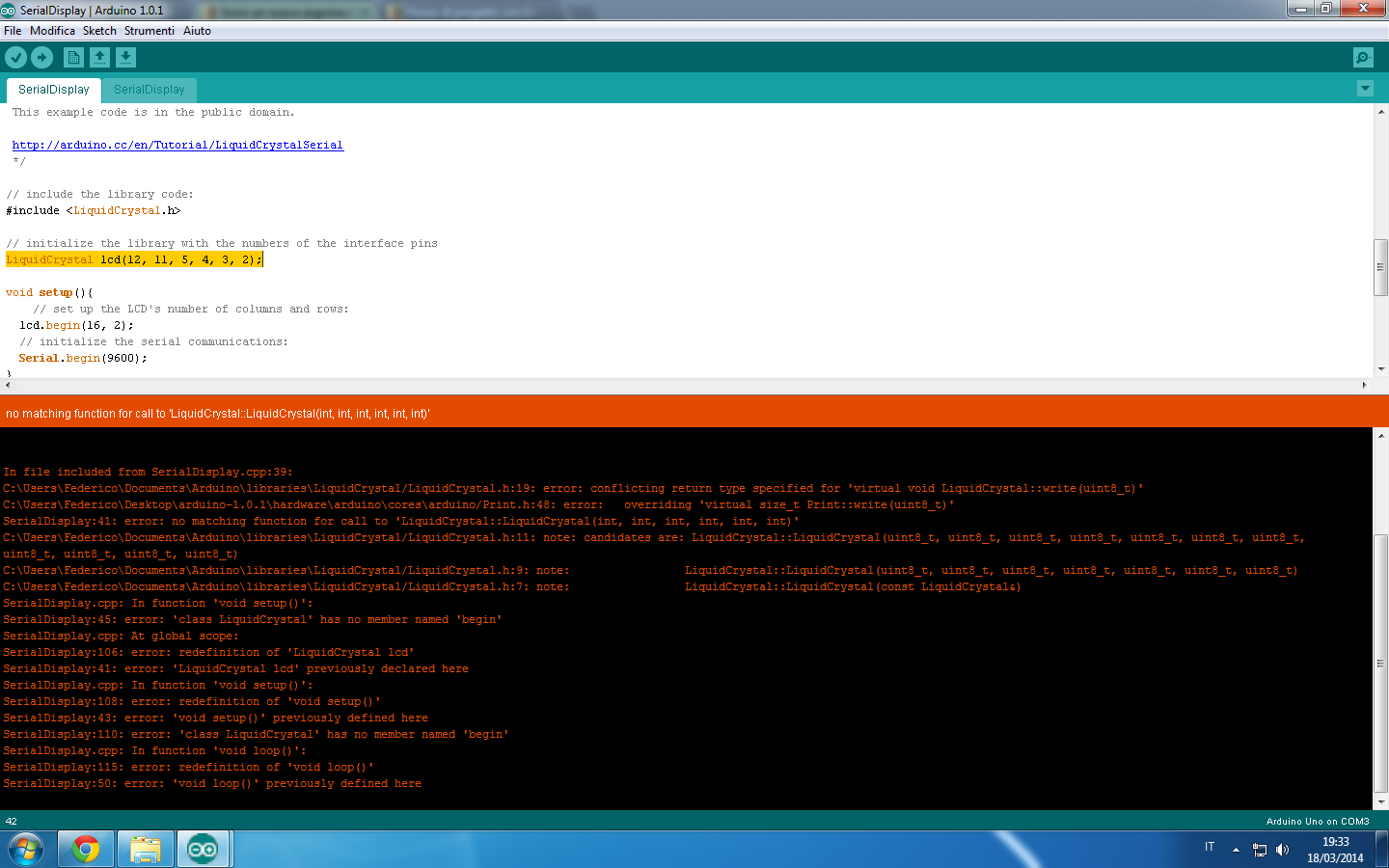Click the system volume speaker icon

click(1282, 850)
